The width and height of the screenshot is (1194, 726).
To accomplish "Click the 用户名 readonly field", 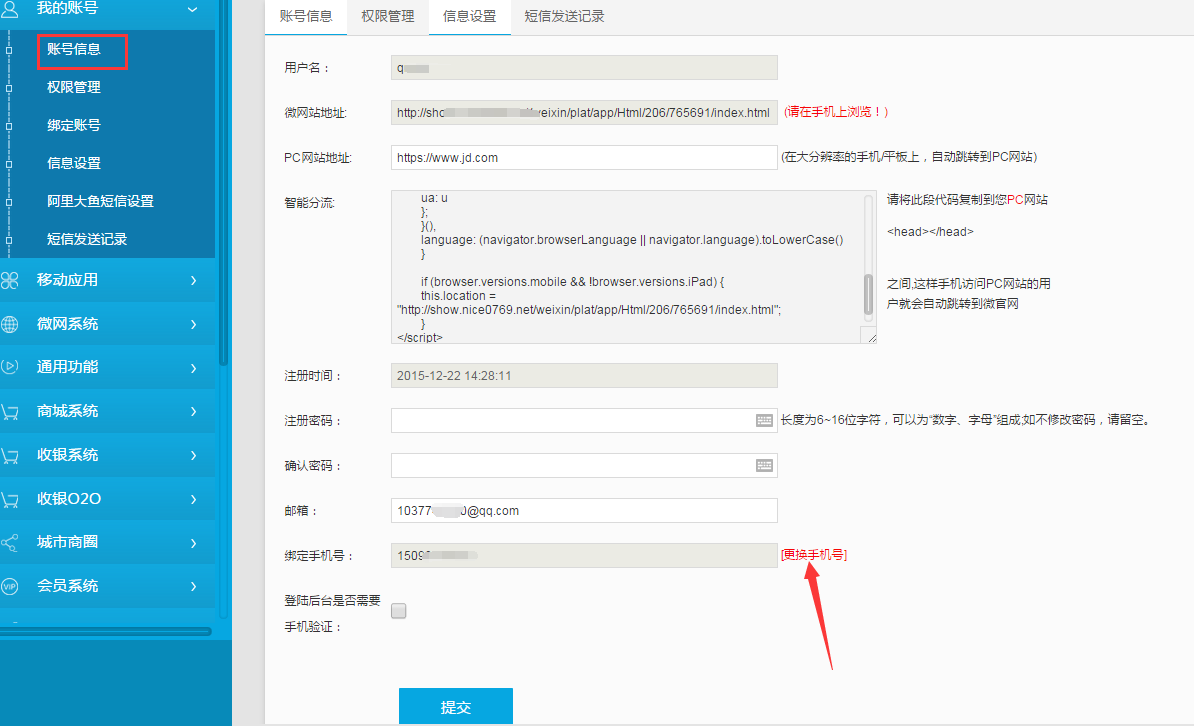I will (584, 68).
